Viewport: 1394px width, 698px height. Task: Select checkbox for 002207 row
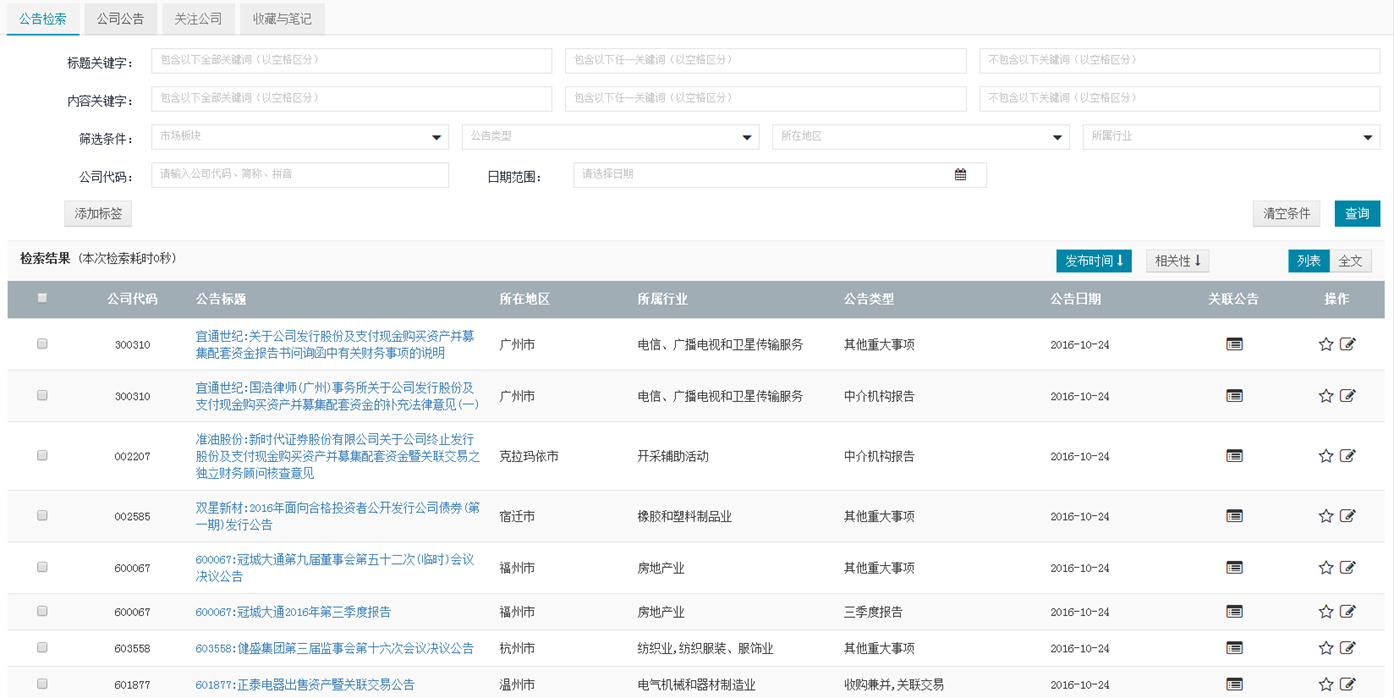42,456
